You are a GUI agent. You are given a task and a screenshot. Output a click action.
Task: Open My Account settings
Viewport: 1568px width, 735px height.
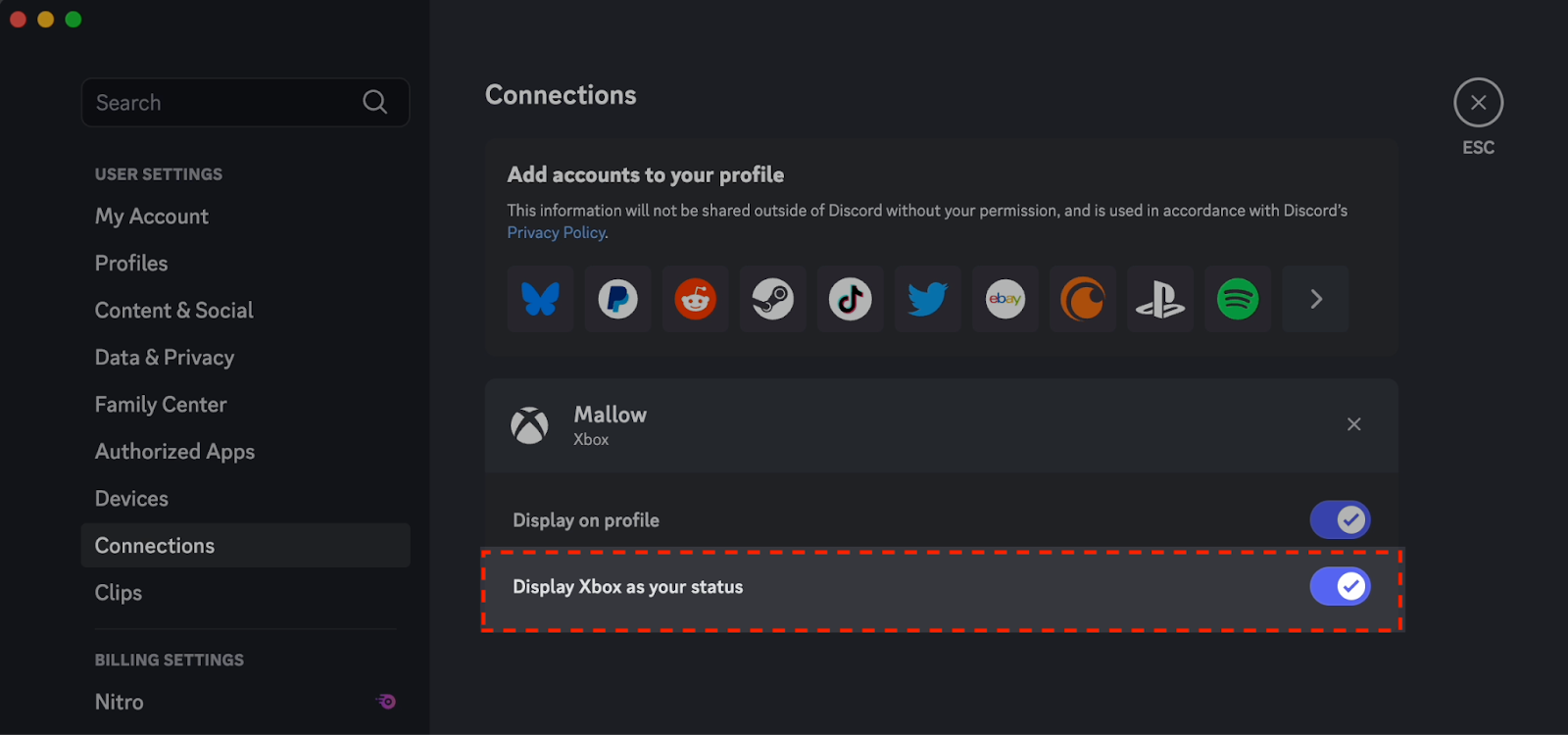coord(152,217)
